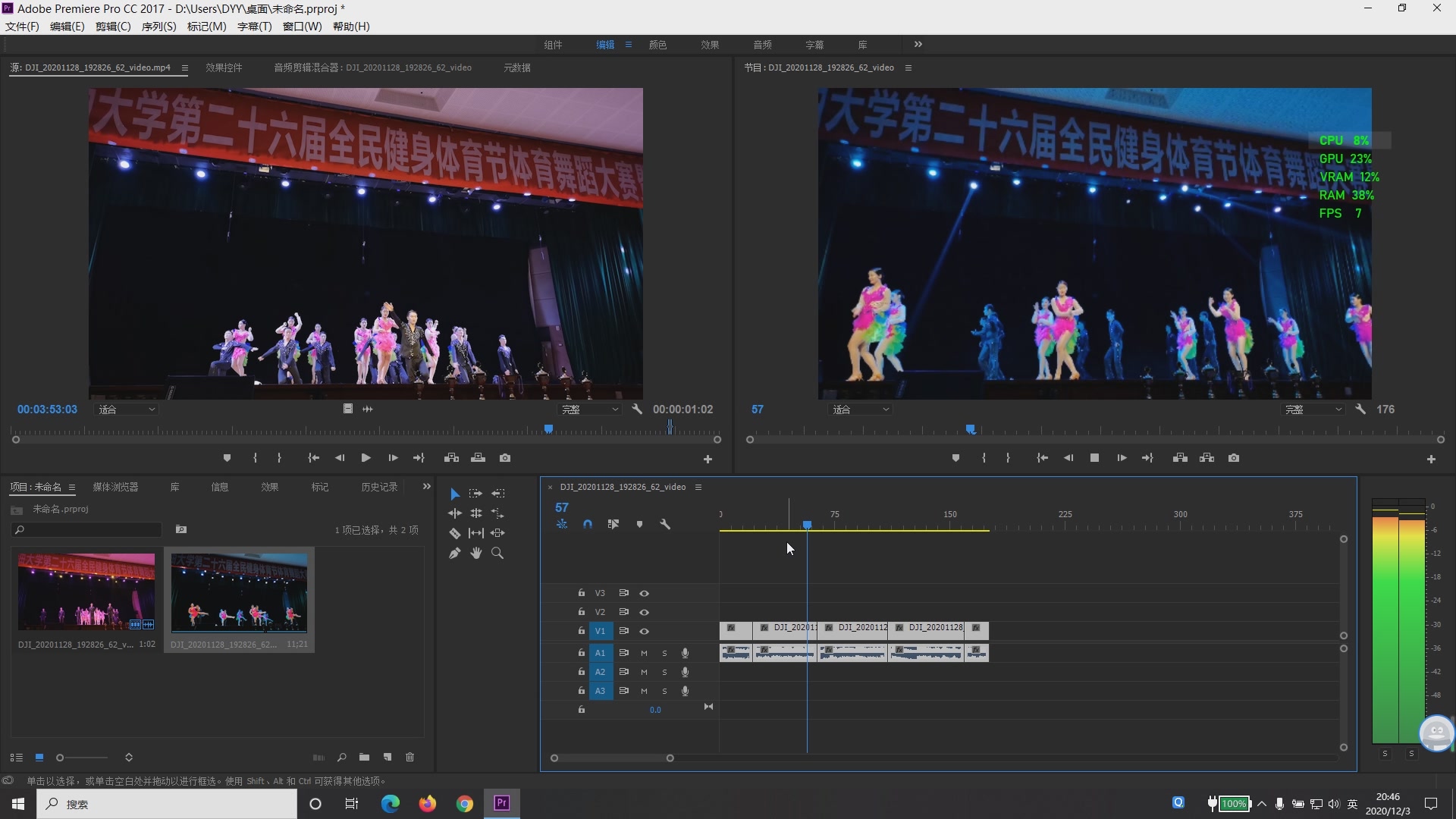The width and height of the screenshot is (1456, 819).
Task: Stop playback in program monitor
Action: (1094, 458)
